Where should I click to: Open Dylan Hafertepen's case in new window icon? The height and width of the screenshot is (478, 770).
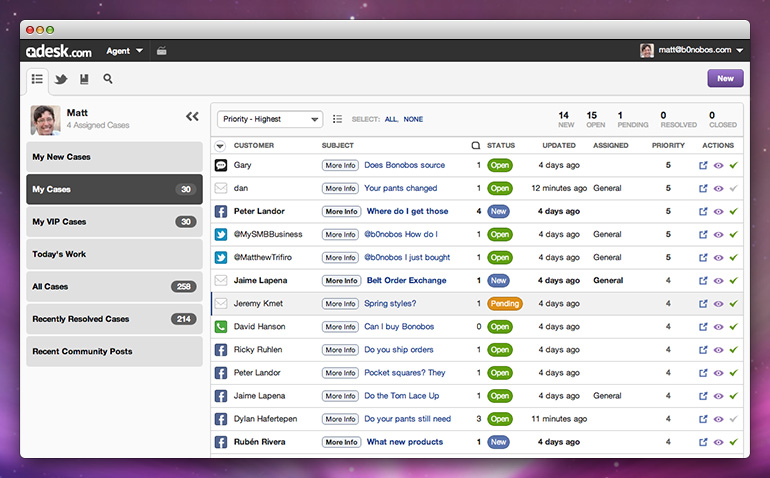coord(703,419)
